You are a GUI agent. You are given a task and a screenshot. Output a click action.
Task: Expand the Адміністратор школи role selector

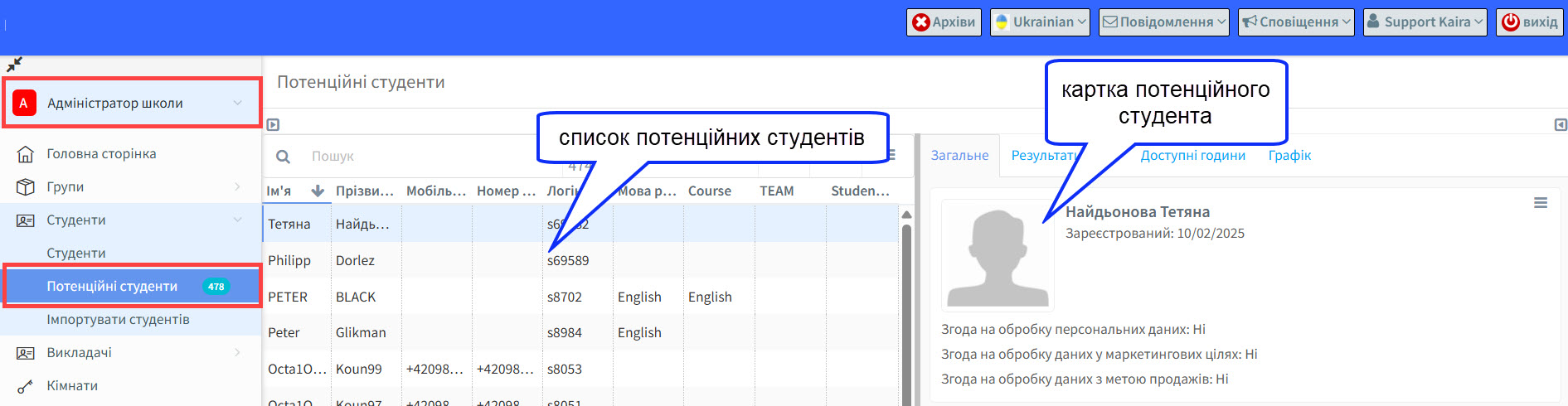133,103
